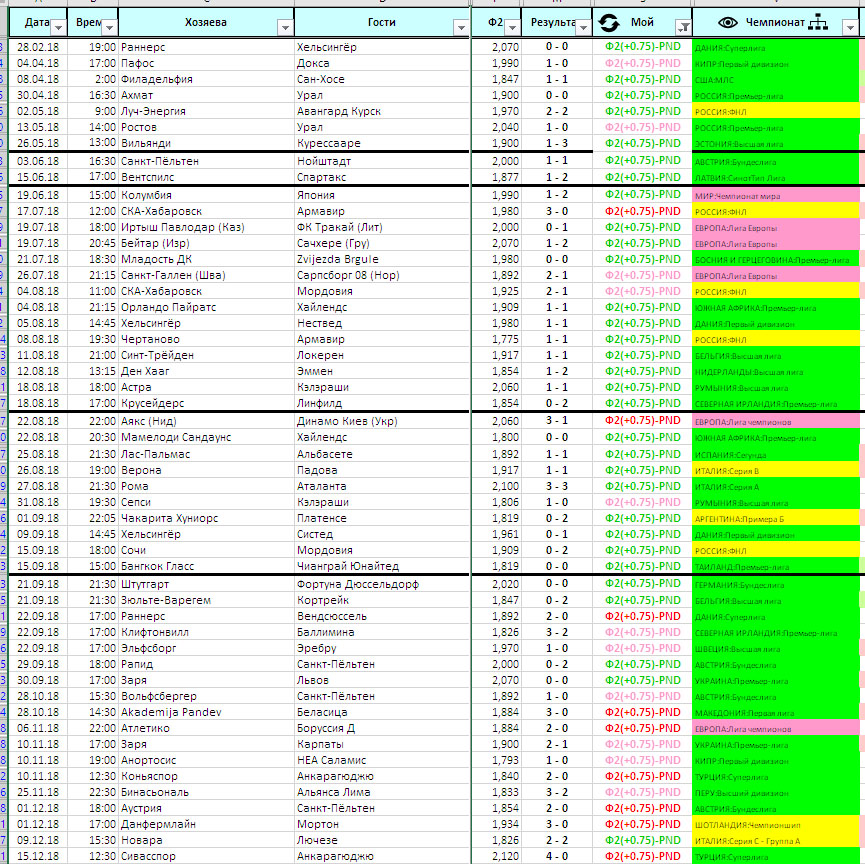Click the refresh arrows icon beside Мой
Screen dimensions: 865x864
[608, 23]
